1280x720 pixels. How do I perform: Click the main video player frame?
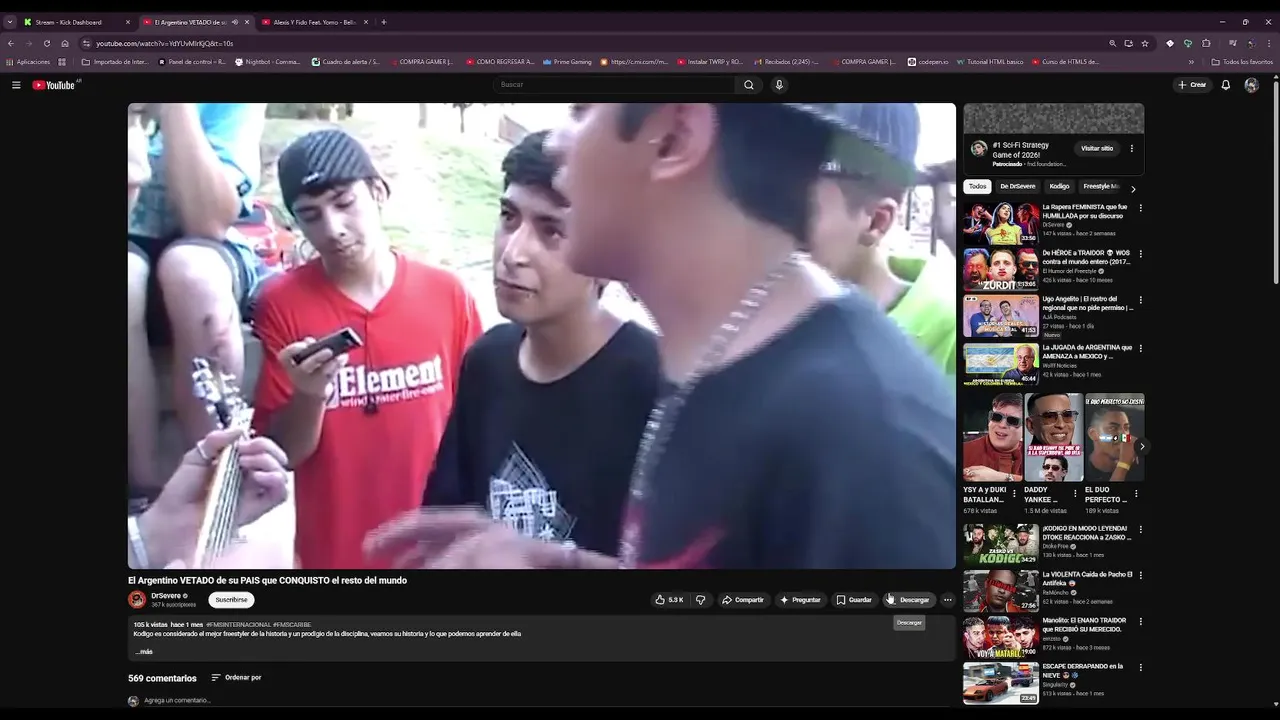click(542, 336)
